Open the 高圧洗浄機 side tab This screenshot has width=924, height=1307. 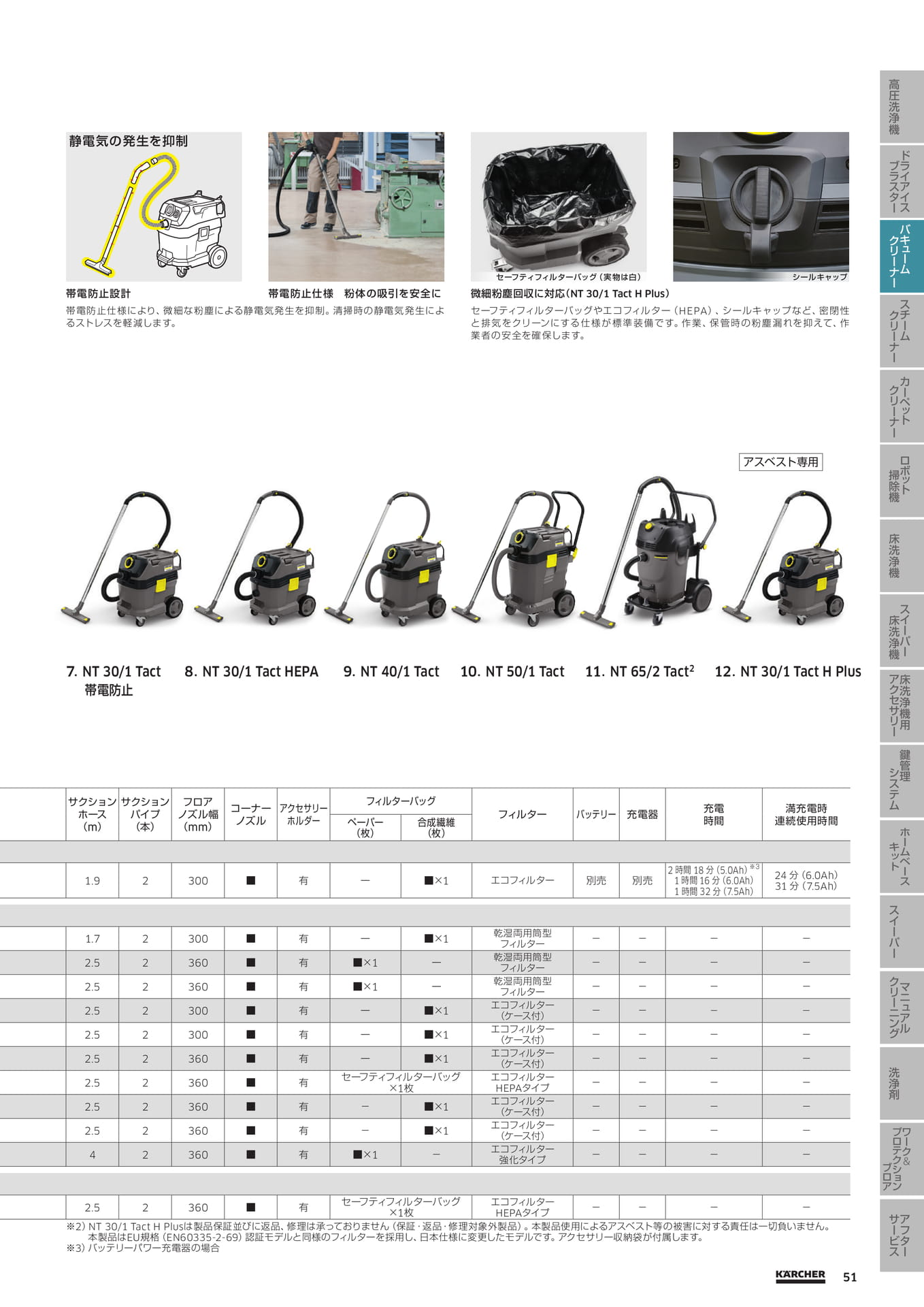tap(902, 106)
